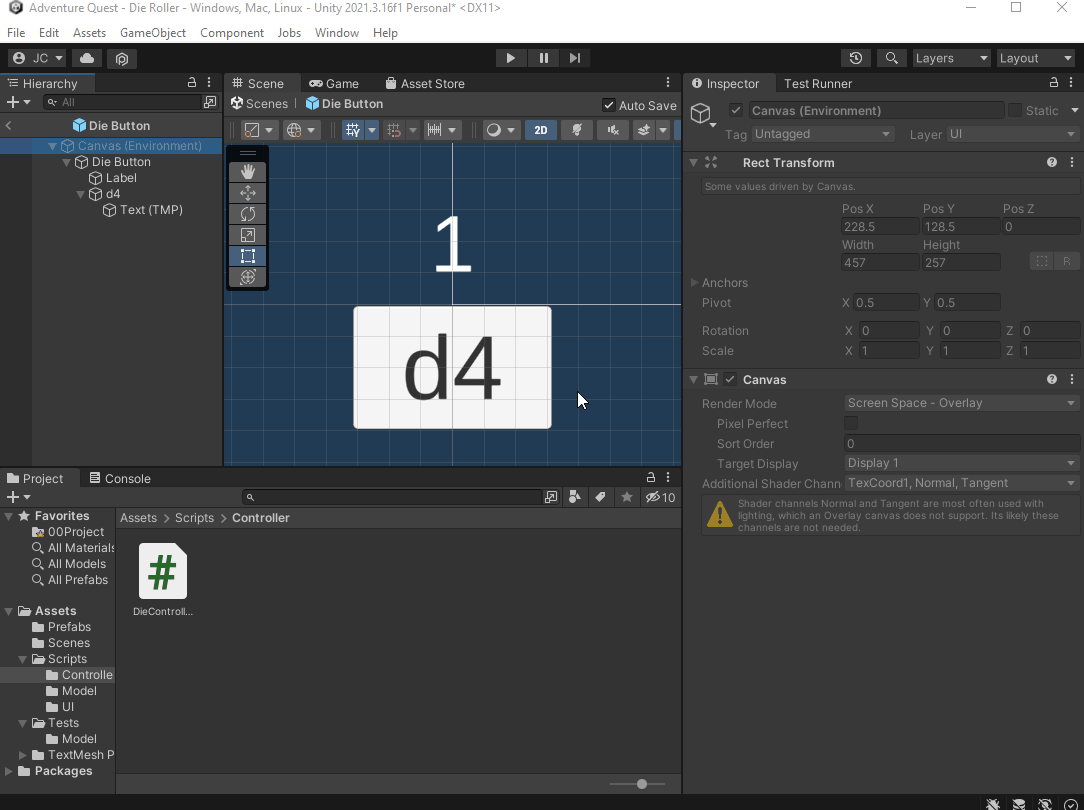Click the cache server icon in status bar
1084x810 pixels.
1019,804
